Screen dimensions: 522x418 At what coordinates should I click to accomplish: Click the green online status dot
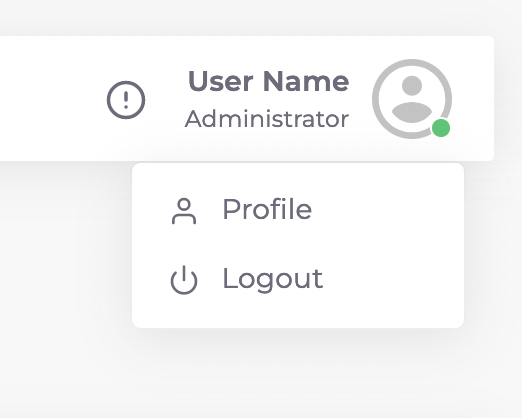pos(441,128)
